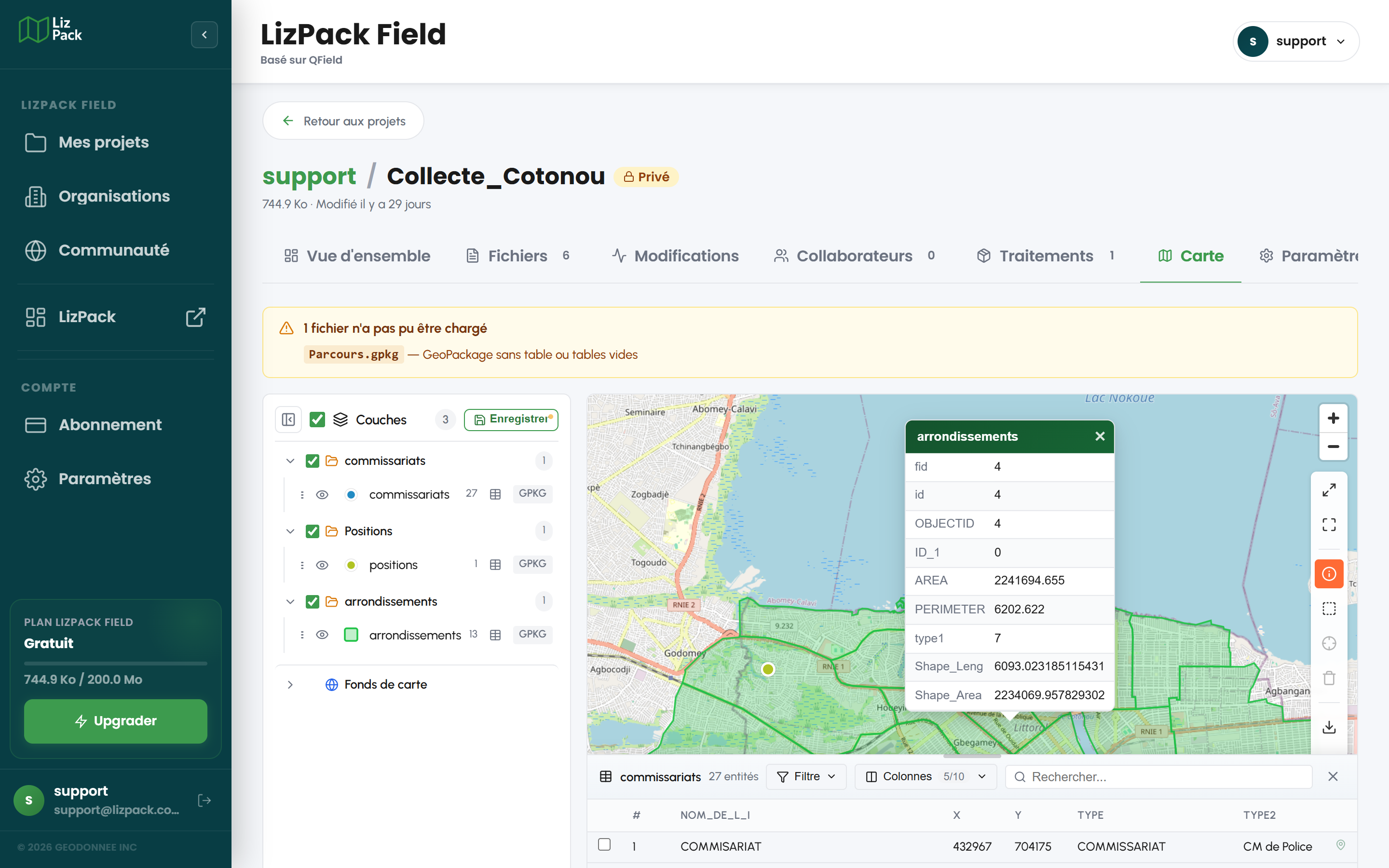
Task: Open options menu for commissariats layer
Action: 302,494
